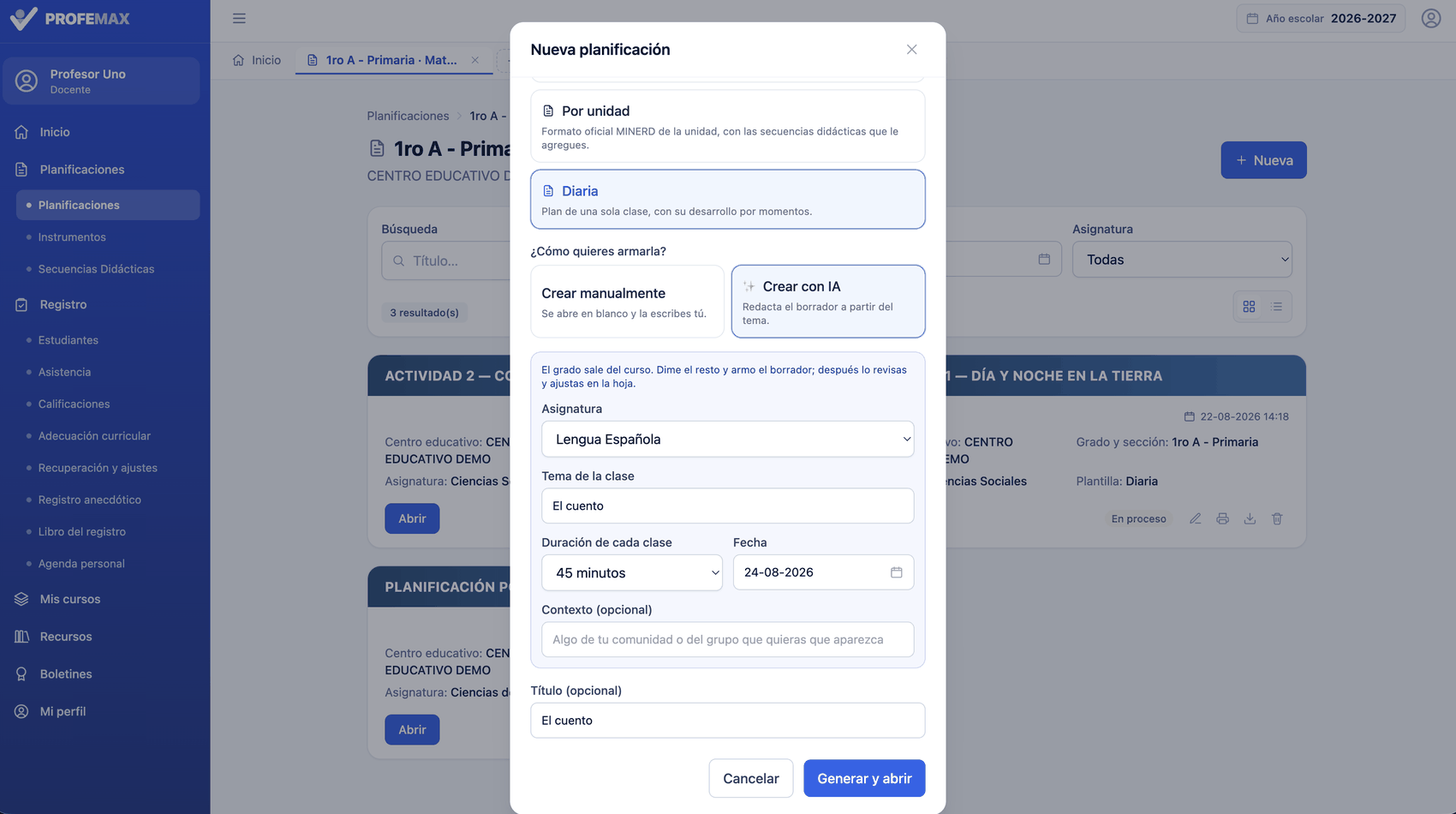
Task: Click the calendar icon in Fecha field
Action: coord(896,572)
